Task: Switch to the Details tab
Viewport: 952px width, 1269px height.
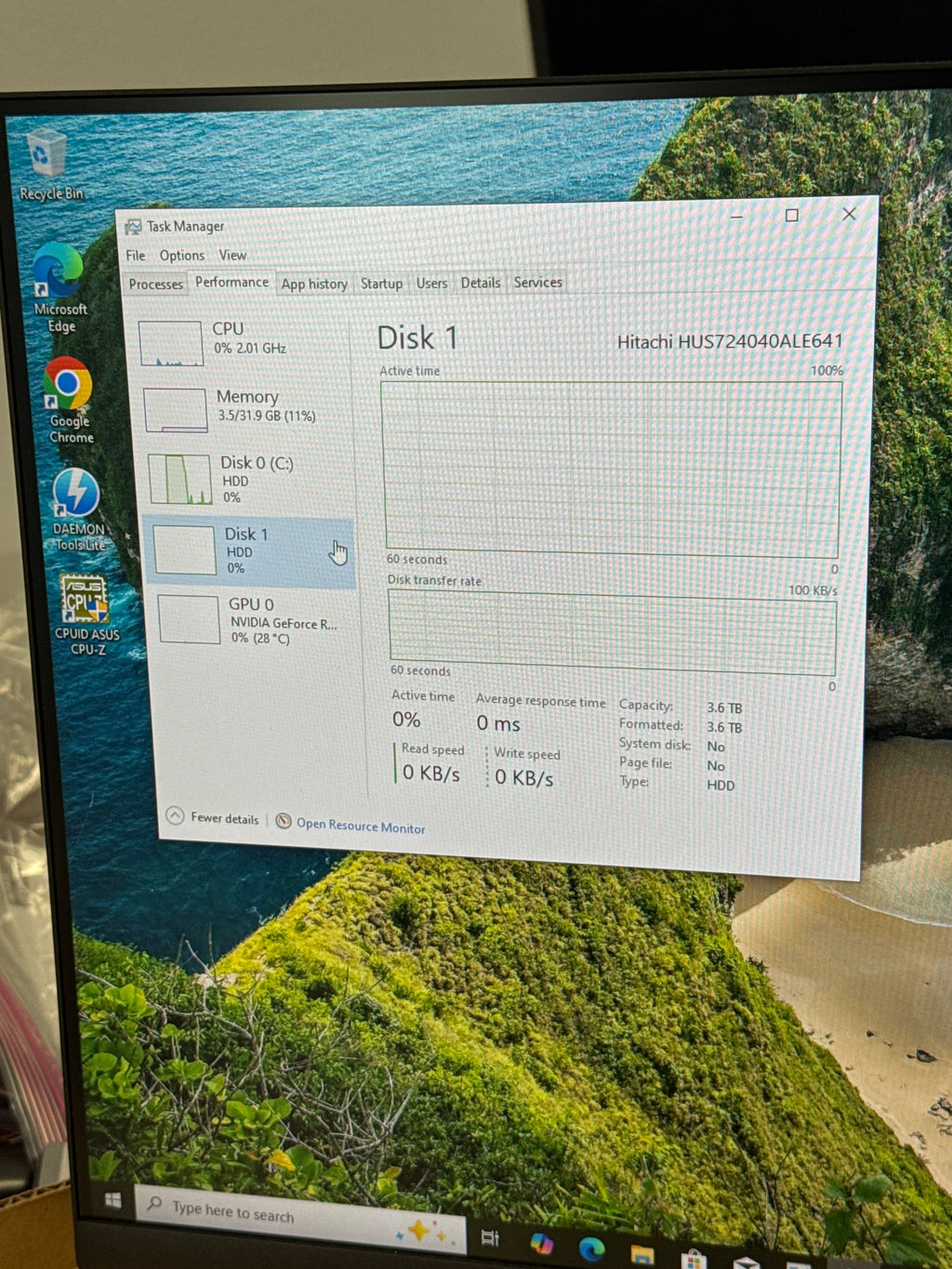Action: coord(481,283)
